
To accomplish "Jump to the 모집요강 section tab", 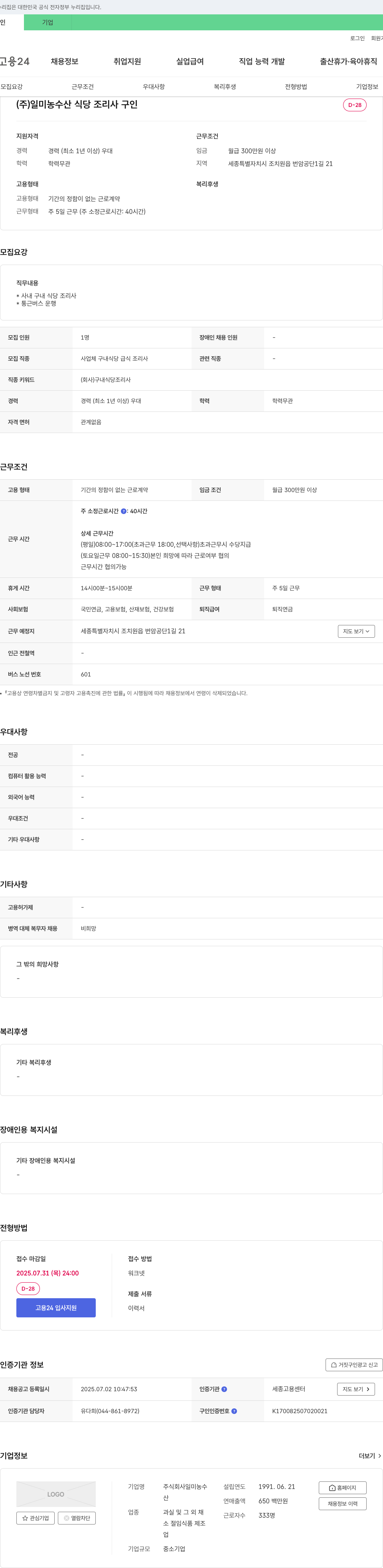I will tap(12, 87).
